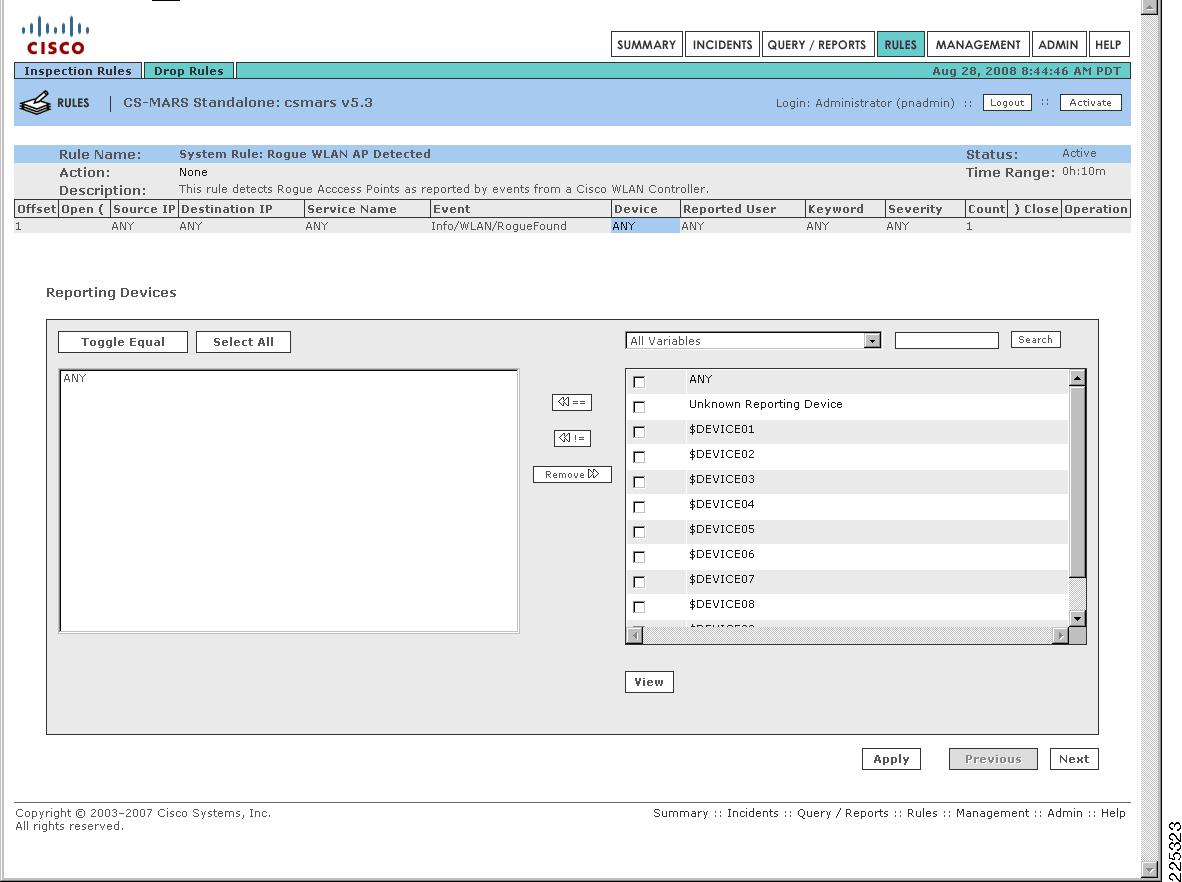Click the Cisco logo
The width and height of the screenshot is (1182, 882).
click(x=55, y=36)
